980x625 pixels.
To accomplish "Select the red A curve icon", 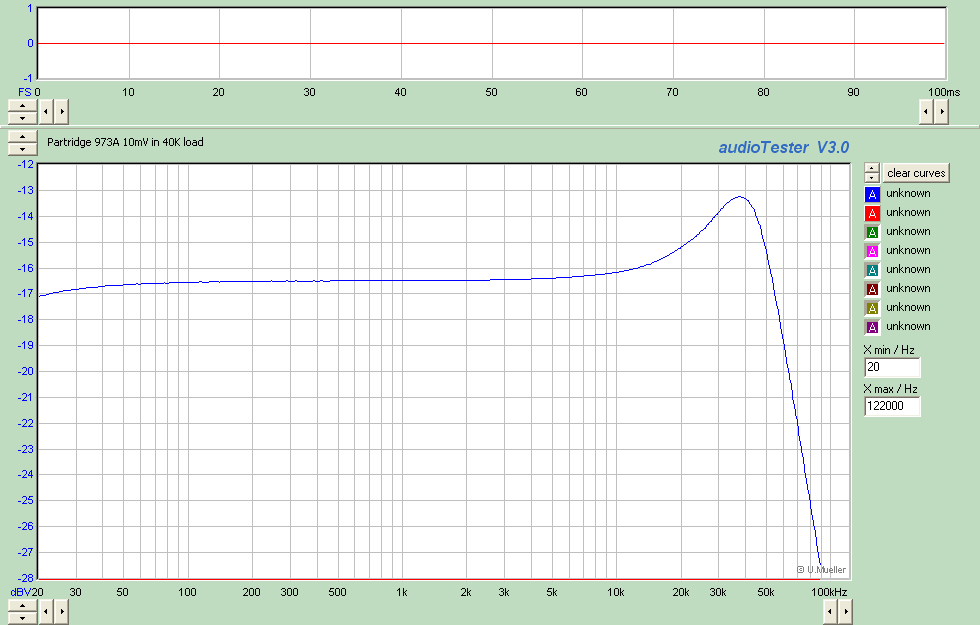I will [872, 213].
